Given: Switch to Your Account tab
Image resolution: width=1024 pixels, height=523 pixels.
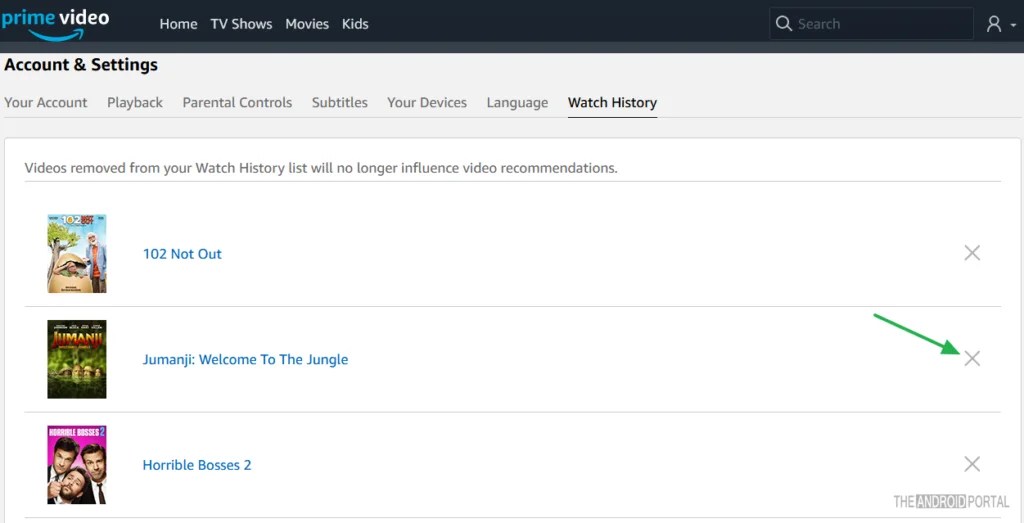Looking at the screenshot, I should pyautogui.click(x=46, y=102).
